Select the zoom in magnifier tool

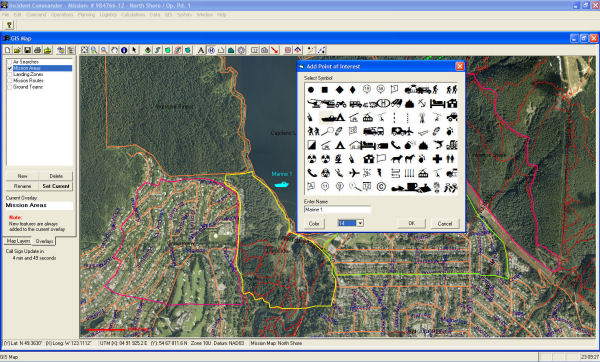[x=94, y=50]
